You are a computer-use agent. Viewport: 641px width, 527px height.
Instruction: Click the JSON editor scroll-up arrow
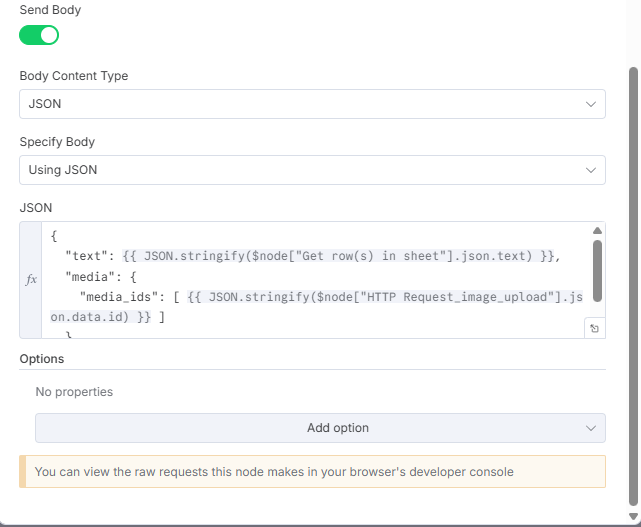click(x=598, y=231)
